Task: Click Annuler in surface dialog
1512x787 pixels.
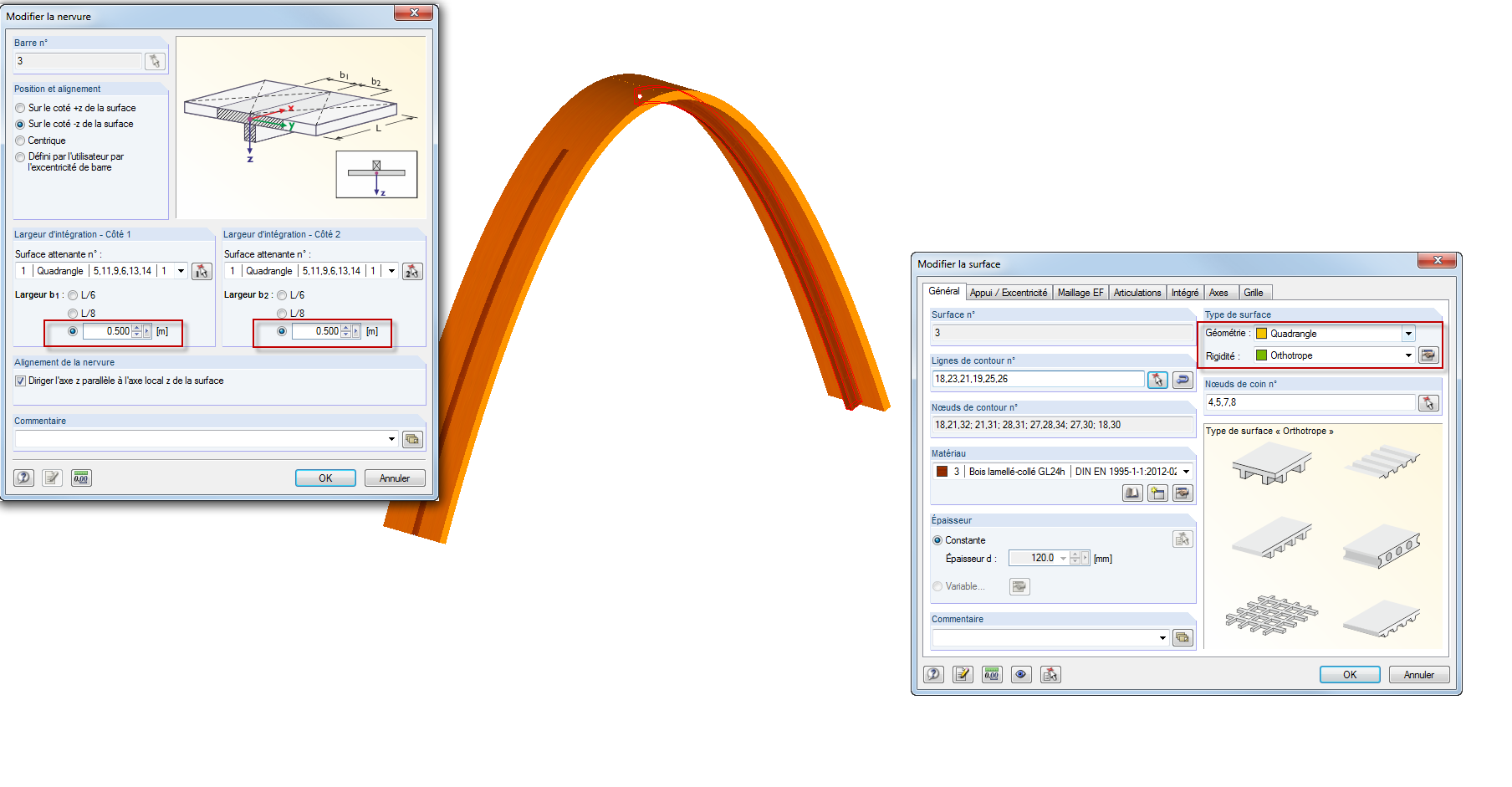Action: 1419,675
